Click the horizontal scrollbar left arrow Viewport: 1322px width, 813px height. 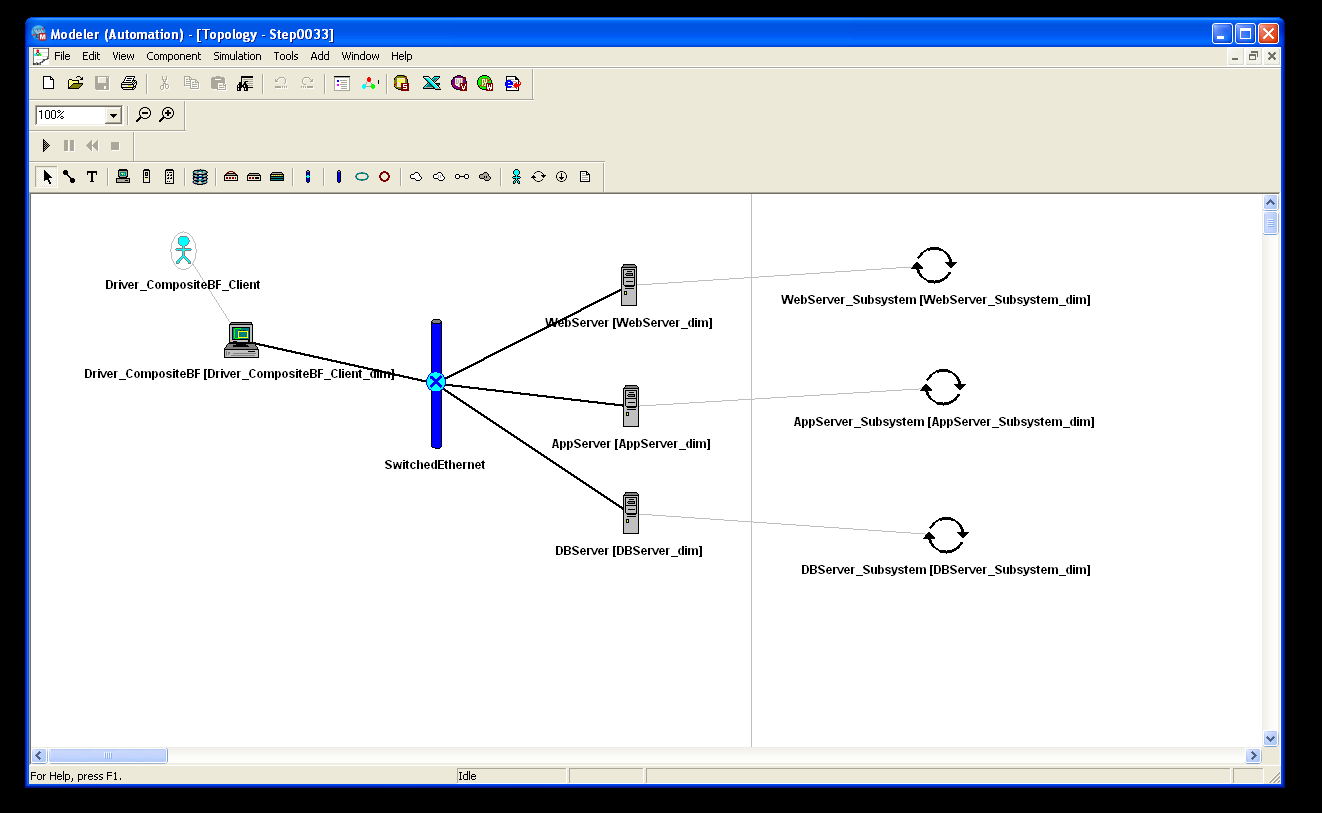[x=39, y=756]
